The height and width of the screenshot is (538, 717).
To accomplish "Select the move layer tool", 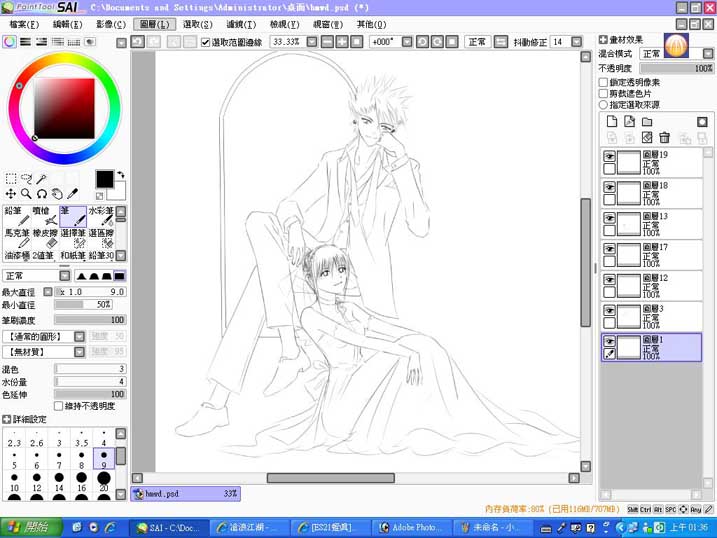I will [x=11, y=194].
